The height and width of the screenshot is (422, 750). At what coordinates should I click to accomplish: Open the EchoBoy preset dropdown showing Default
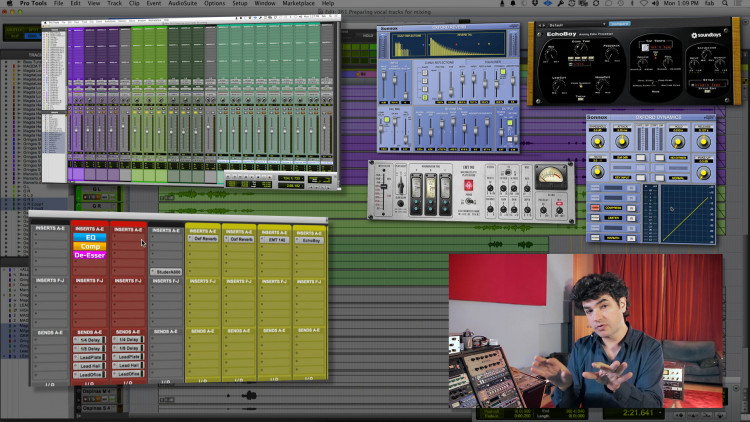coord(576,24)
